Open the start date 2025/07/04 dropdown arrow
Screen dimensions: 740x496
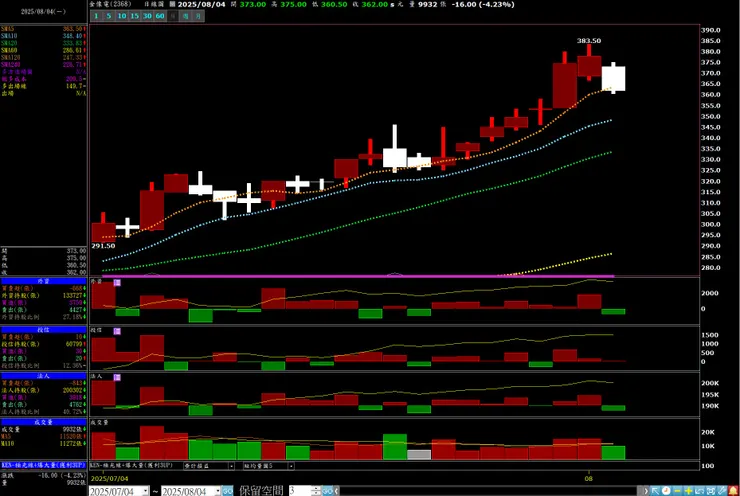[145, 491]
